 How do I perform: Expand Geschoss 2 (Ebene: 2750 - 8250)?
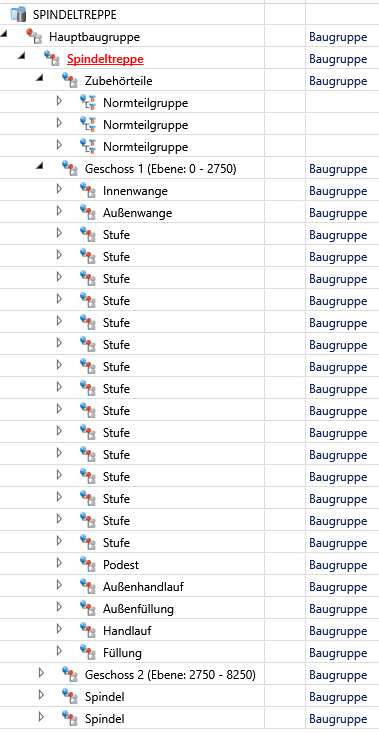click(x=41, y=673)
